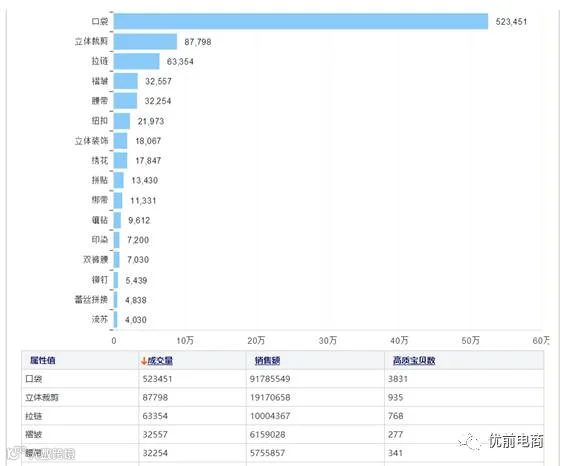Click the 63,354 value label

pos(180,62)
